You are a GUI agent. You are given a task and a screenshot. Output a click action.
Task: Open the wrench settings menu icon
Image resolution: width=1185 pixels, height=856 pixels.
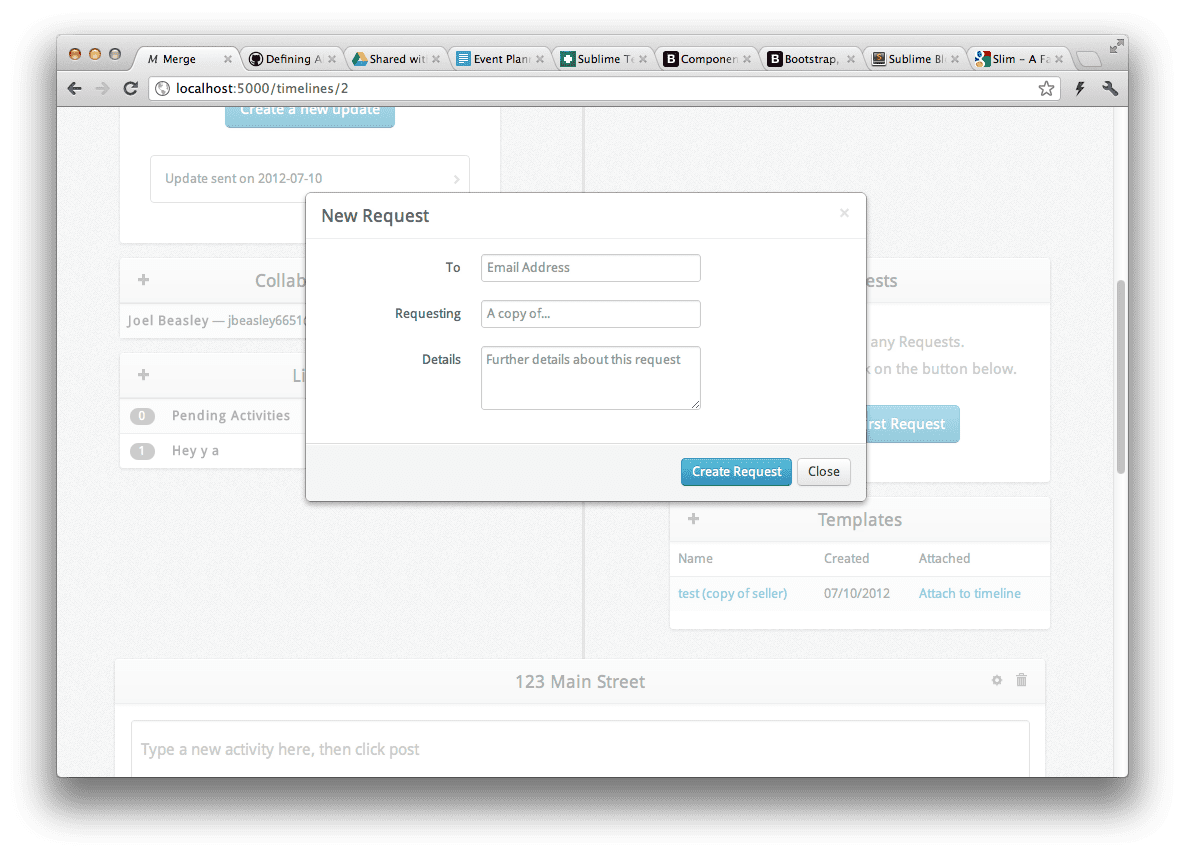1109,89
